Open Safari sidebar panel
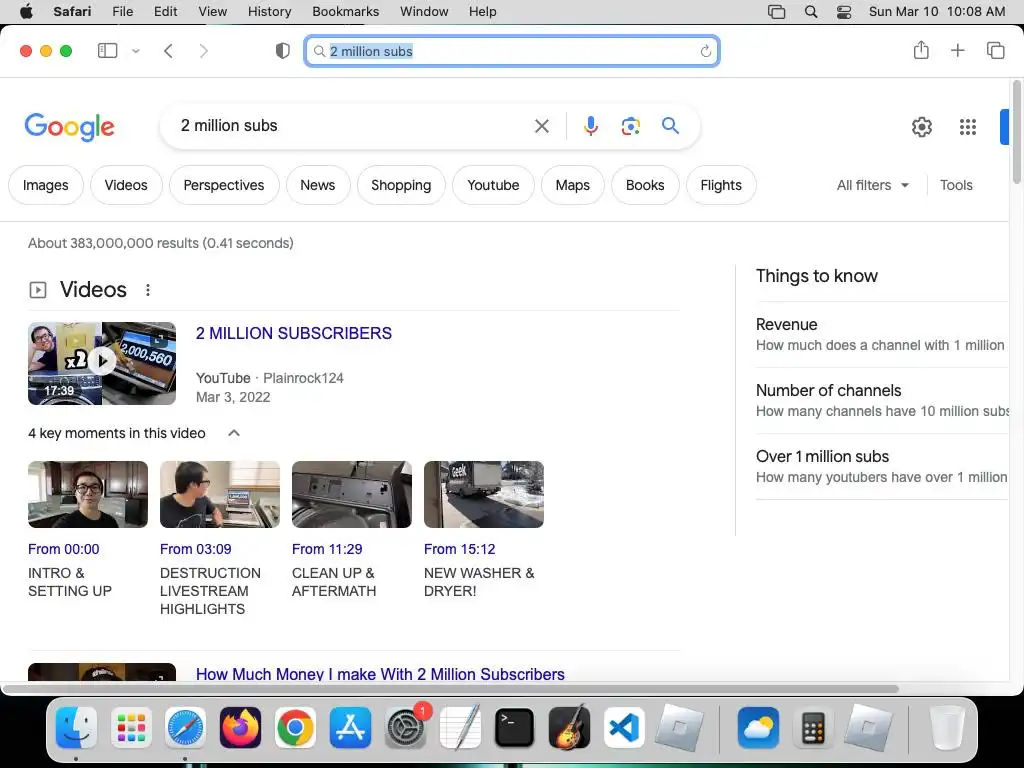This screenshot has width=1024, height=768. point(107,51)
